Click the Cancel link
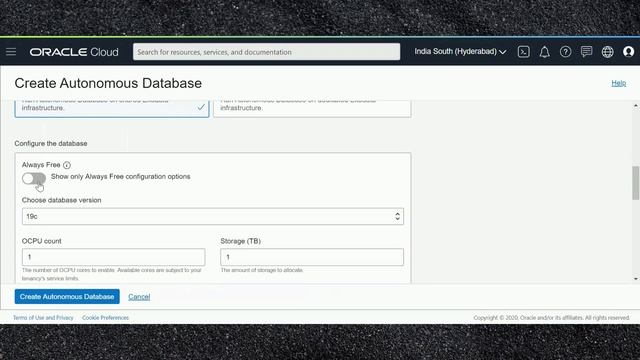640x360 pixels. coord(139,297)
